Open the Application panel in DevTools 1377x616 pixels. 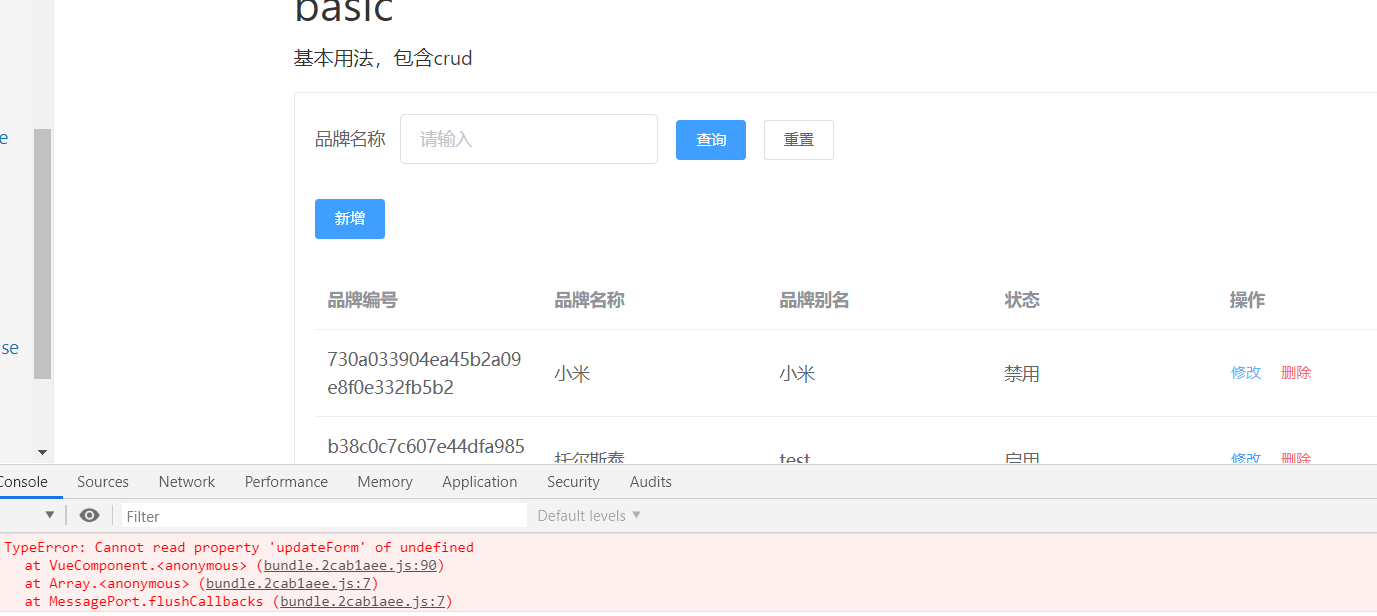479,481
